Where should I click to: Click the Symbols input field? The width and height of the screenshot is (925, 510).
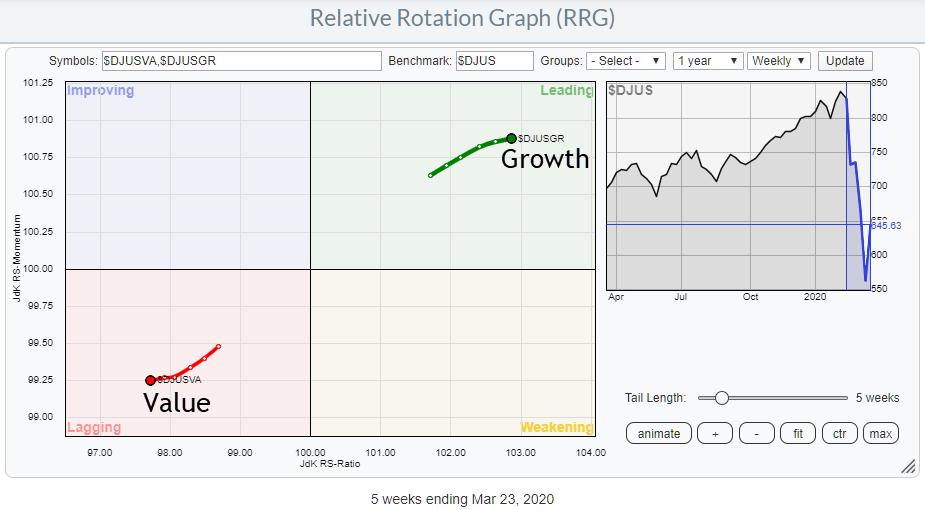point(240,61)
